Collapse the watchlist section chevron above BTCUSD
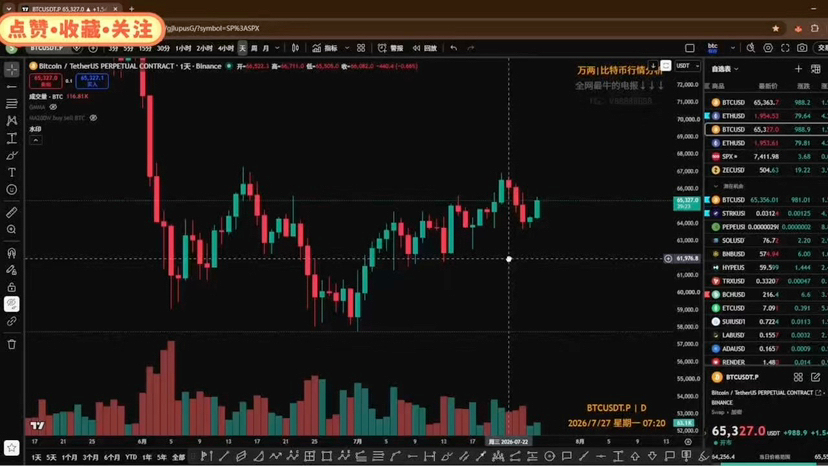Image resolution: width=828 pixels, height=466 pixels. click(716, 187)
